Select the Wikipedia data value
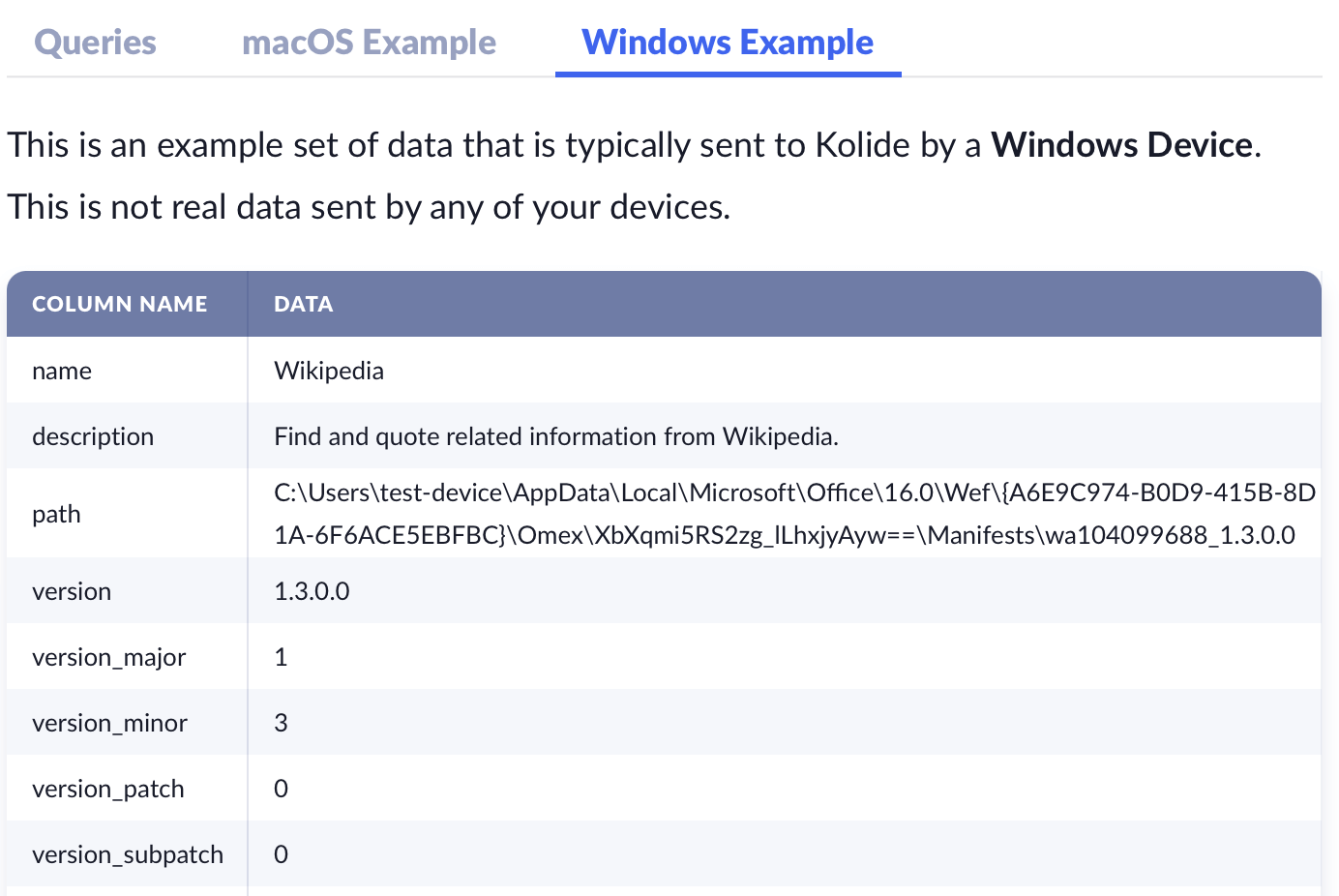This screenshot has height=896, width=1339. (x=329, y=371)
